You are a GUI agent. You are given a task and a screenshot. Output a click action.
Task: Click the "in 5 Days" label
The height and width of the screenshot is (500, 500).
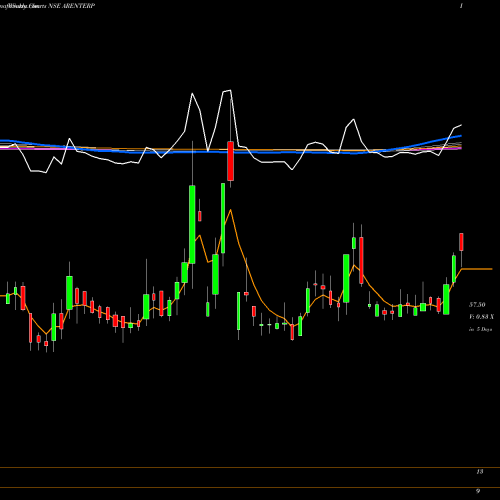(480, 329)
